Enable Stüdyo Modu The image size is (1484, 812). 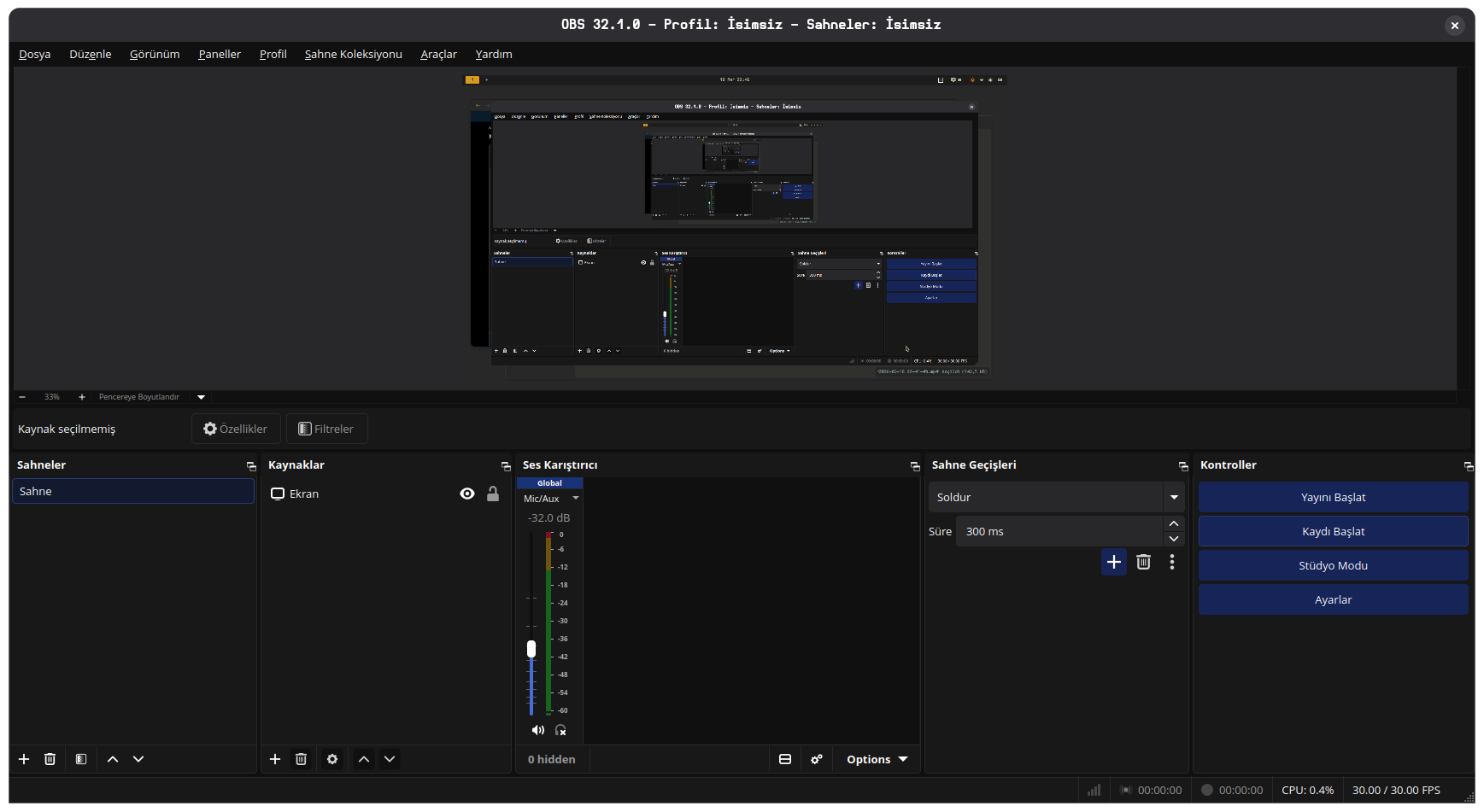[x=1334, y=565]
